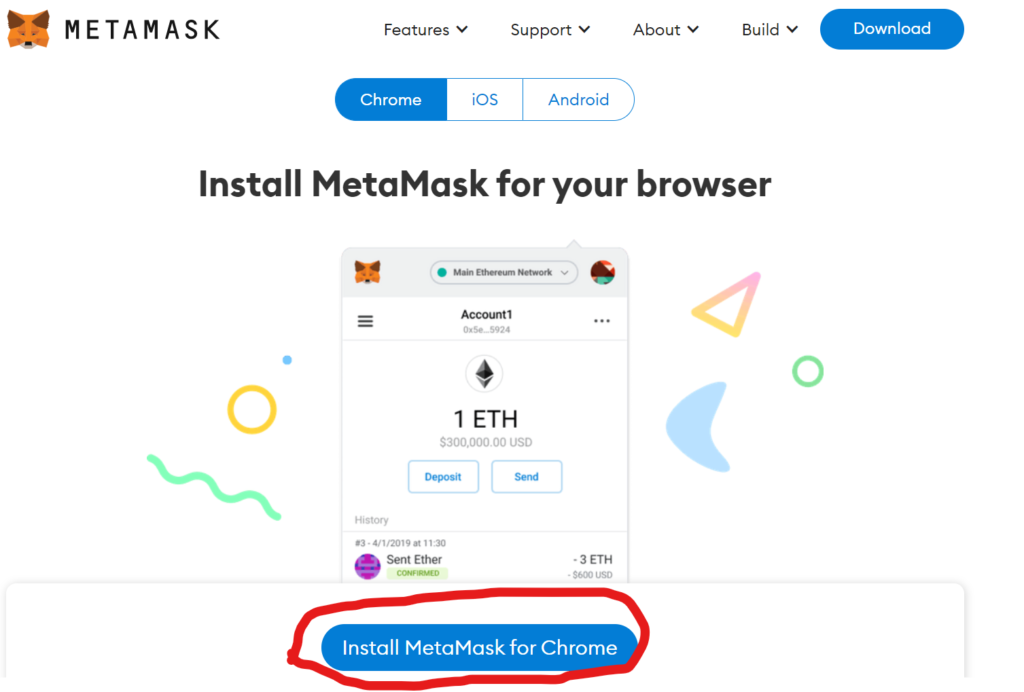This screenshot has height=692, width=1024.
Task: Open the hamburger menu in wallet preview
Action: pos(365,321)
